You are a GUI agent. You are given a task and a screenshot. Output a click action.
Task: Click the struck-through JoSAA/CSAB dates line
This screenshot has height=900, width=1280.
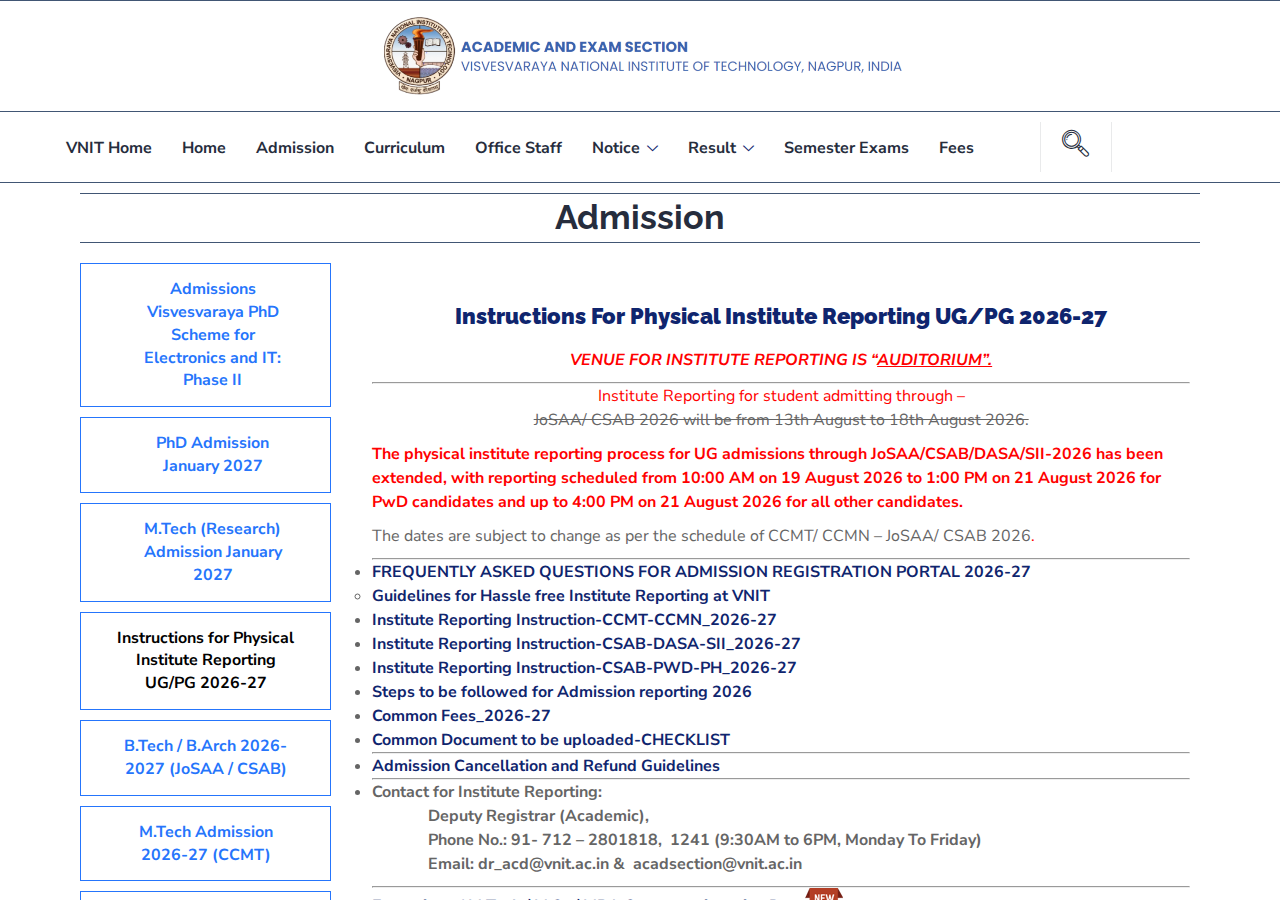tap(781, 420)
